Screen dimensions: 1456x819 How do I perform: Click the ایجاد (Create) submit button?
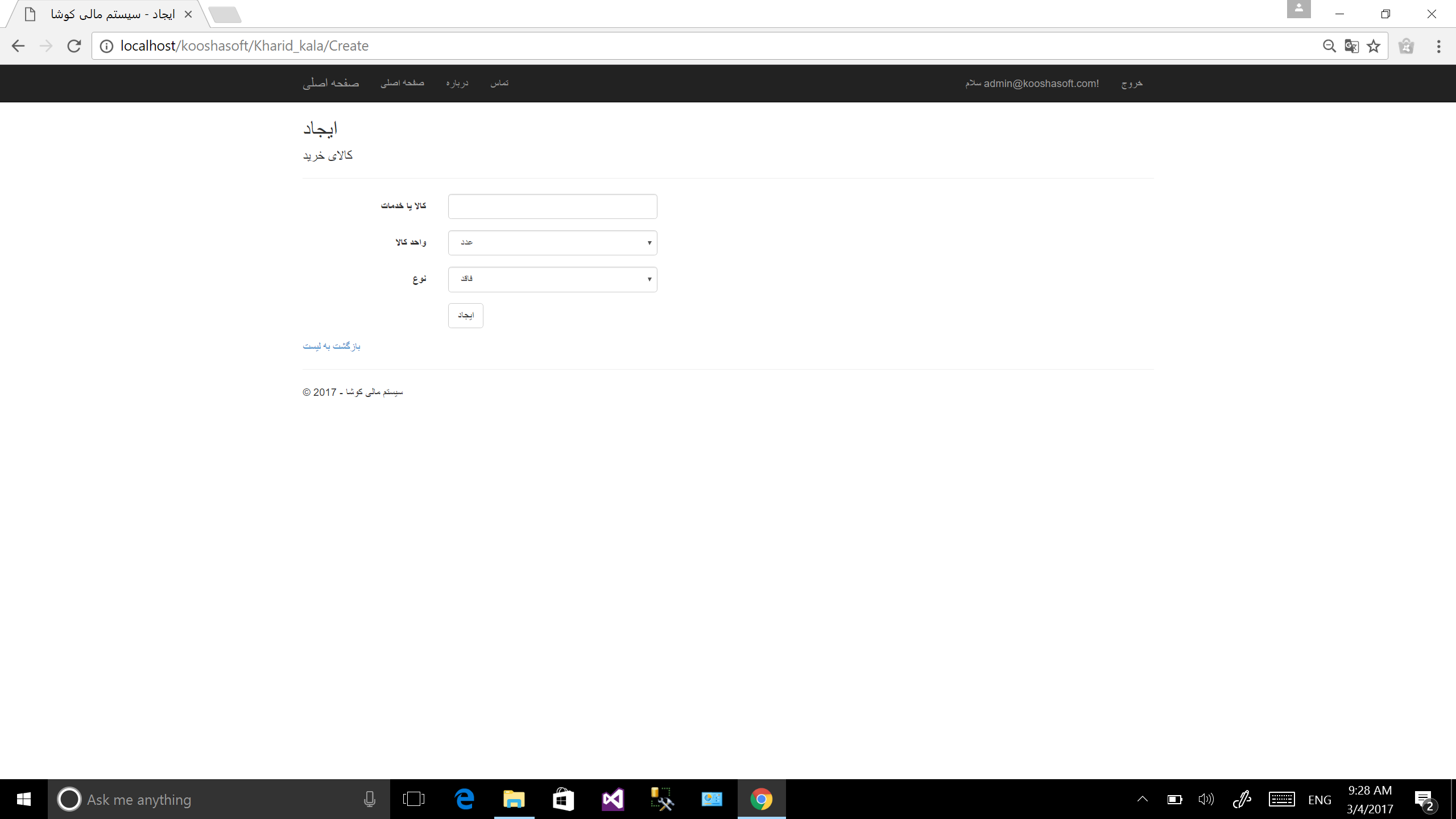[x=465, y=316]
